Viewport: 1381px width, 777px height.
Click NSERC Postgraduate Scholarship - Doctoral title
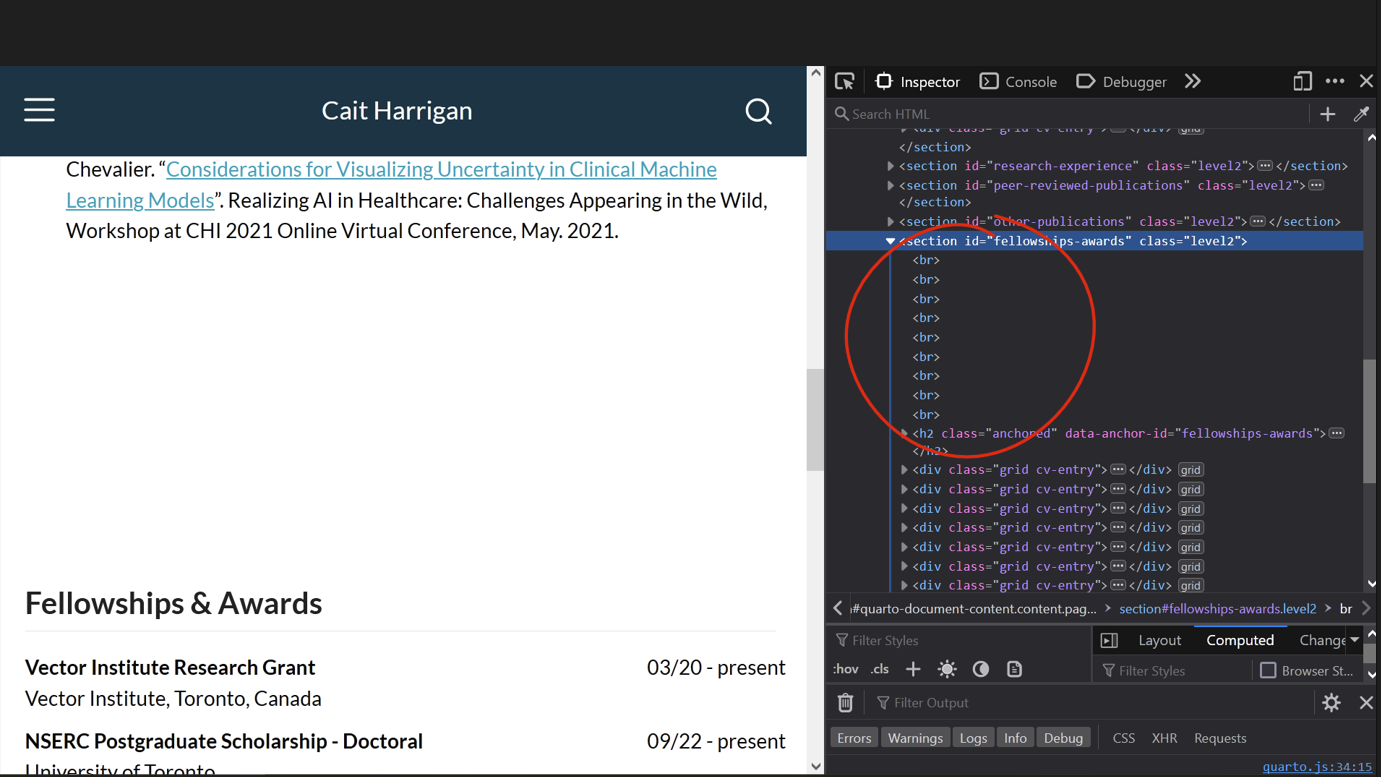224,741
